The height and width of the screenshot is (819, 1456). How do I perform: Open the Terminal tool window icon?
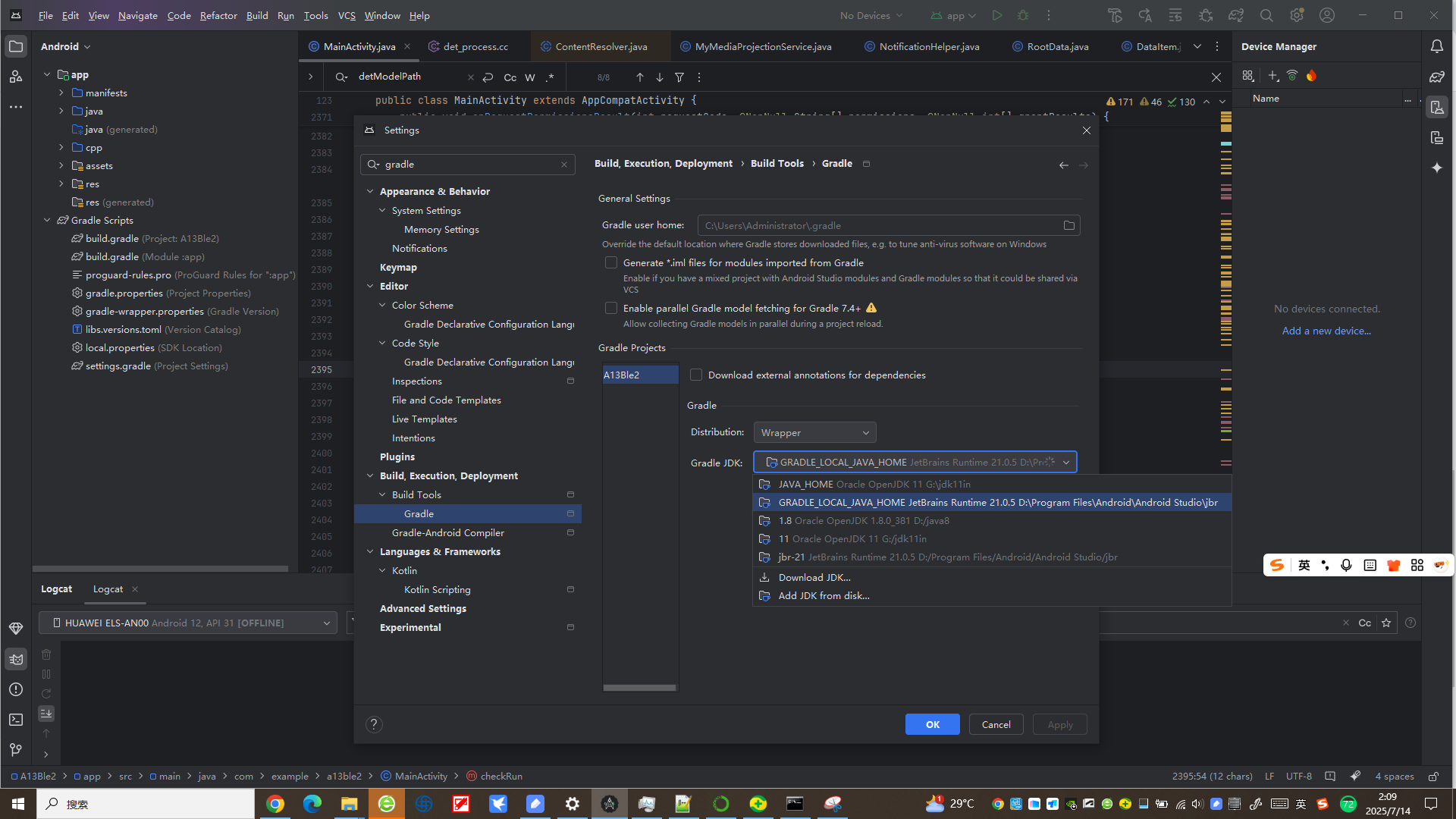pyautogui.click(x=16, y=720)
